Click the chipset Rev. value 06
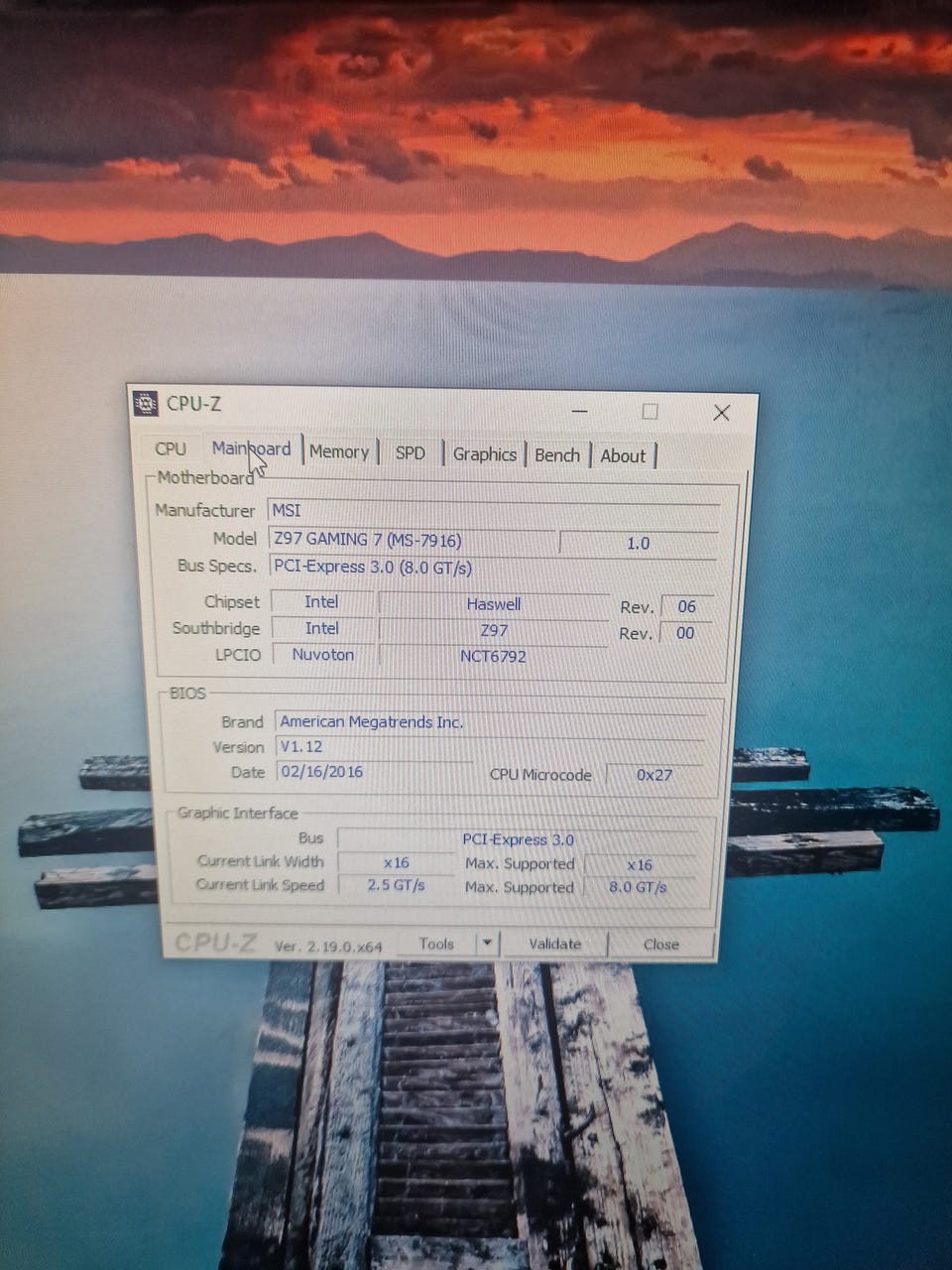This screenshot has width=952, height=1270. [x=686, y=606]
